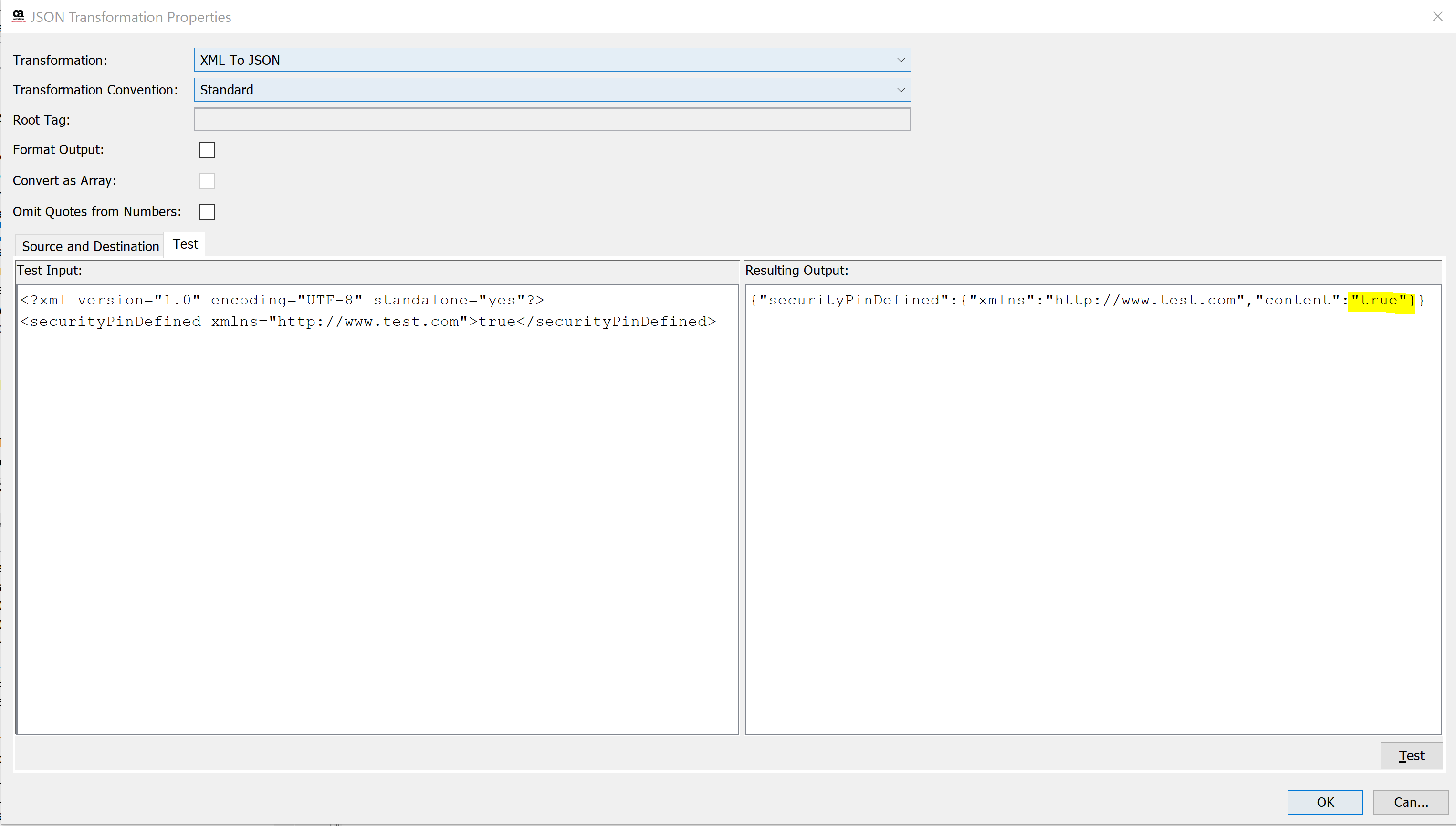Click the securityPinDefined XML line in input

[367, 322]
